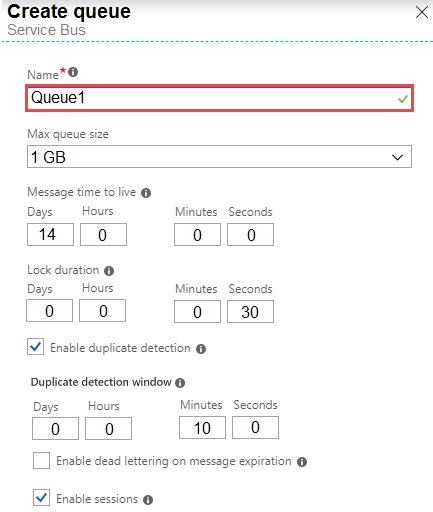Click the Message time to live info icon
Screen dimensions: 433x512
point(146,193)
